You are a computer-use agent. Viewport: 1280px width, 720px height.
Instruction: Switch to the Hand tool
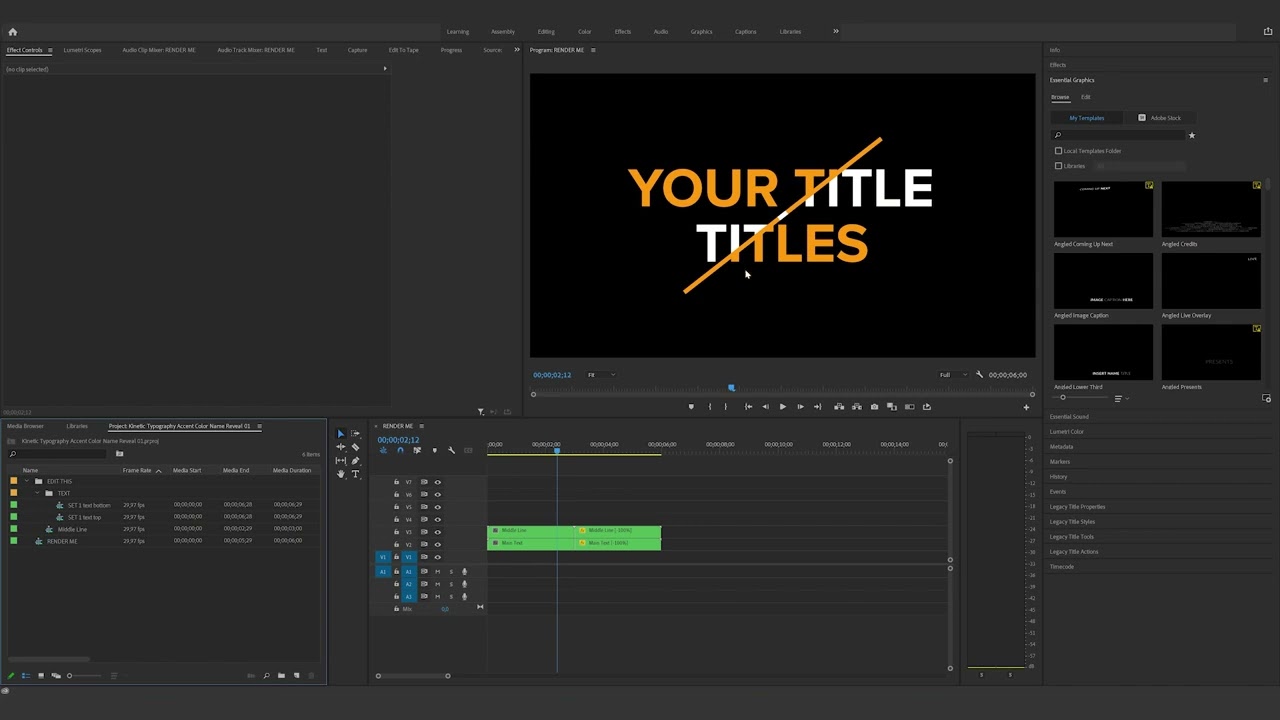pos(340,474)
